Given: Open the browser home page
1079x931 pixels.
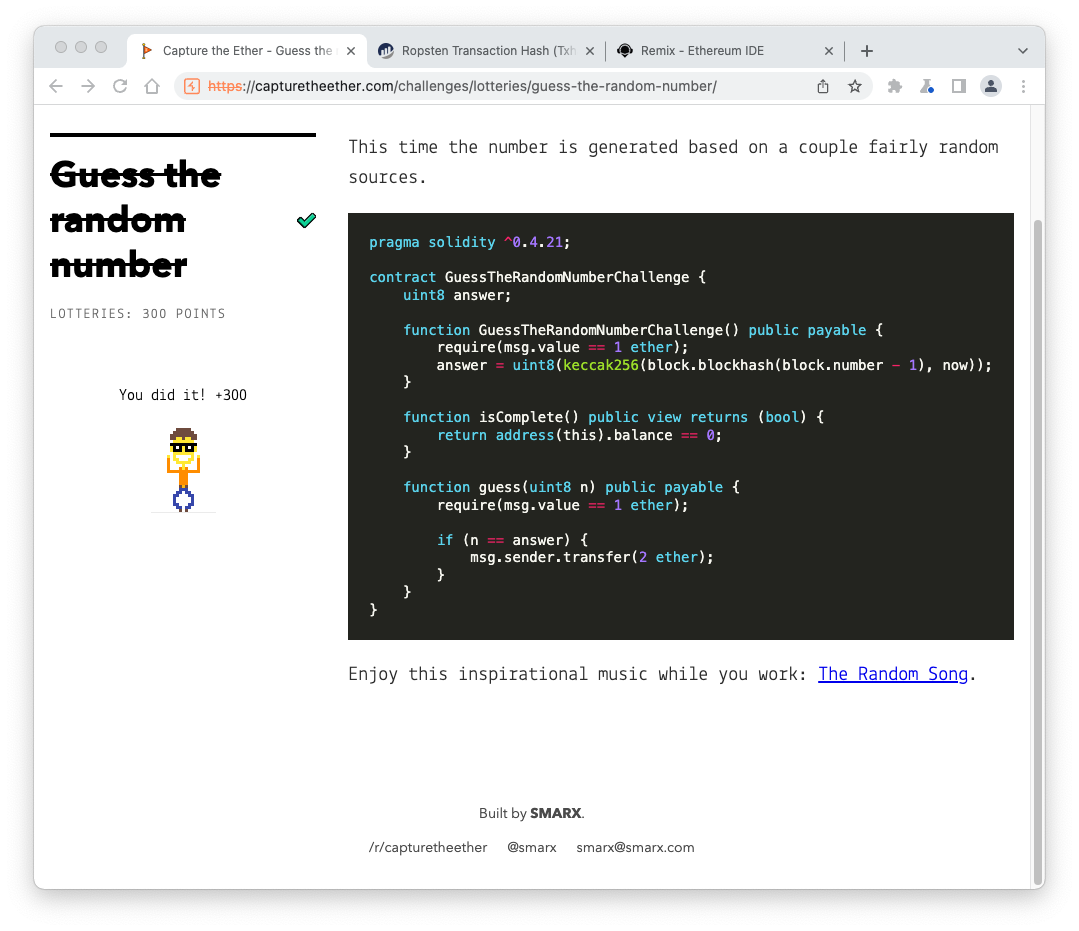Looking at the screenshot, I should [x=152, y=86].
